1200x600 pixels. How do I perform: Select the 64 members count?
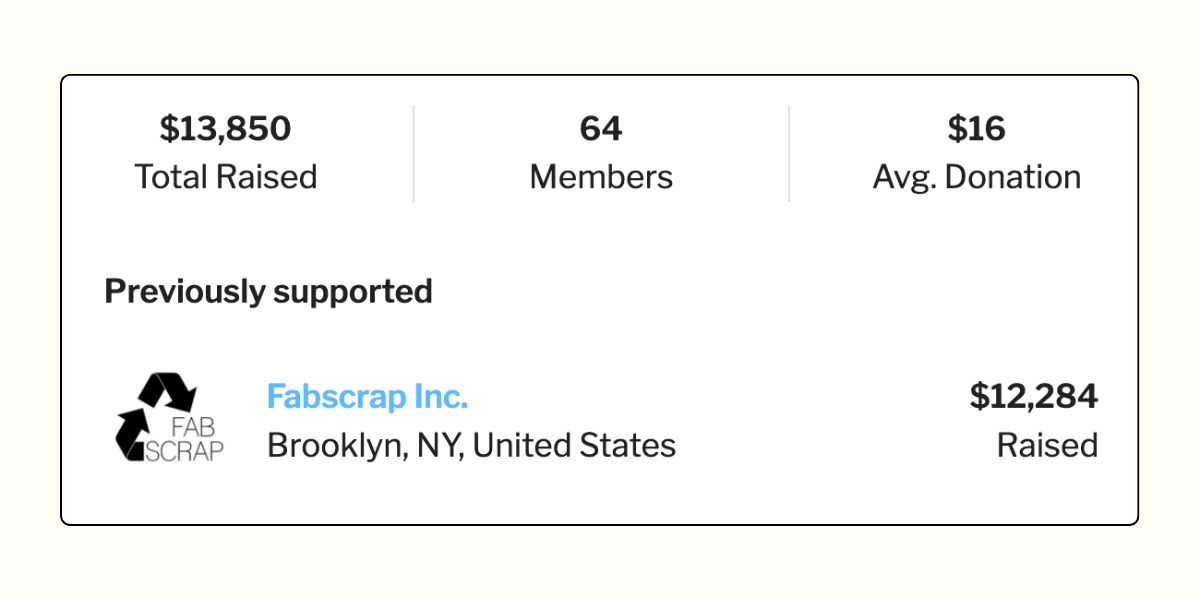(601, 129)
